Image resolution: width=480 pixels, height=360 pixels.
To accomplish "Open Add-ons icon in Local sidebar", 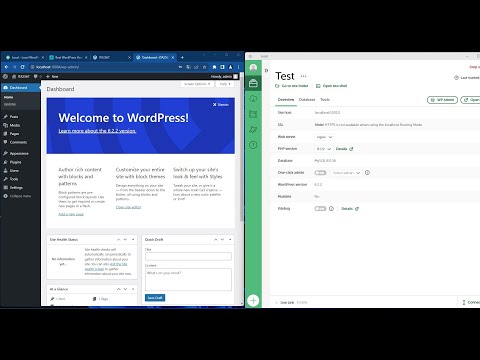I will click(253, 129).
